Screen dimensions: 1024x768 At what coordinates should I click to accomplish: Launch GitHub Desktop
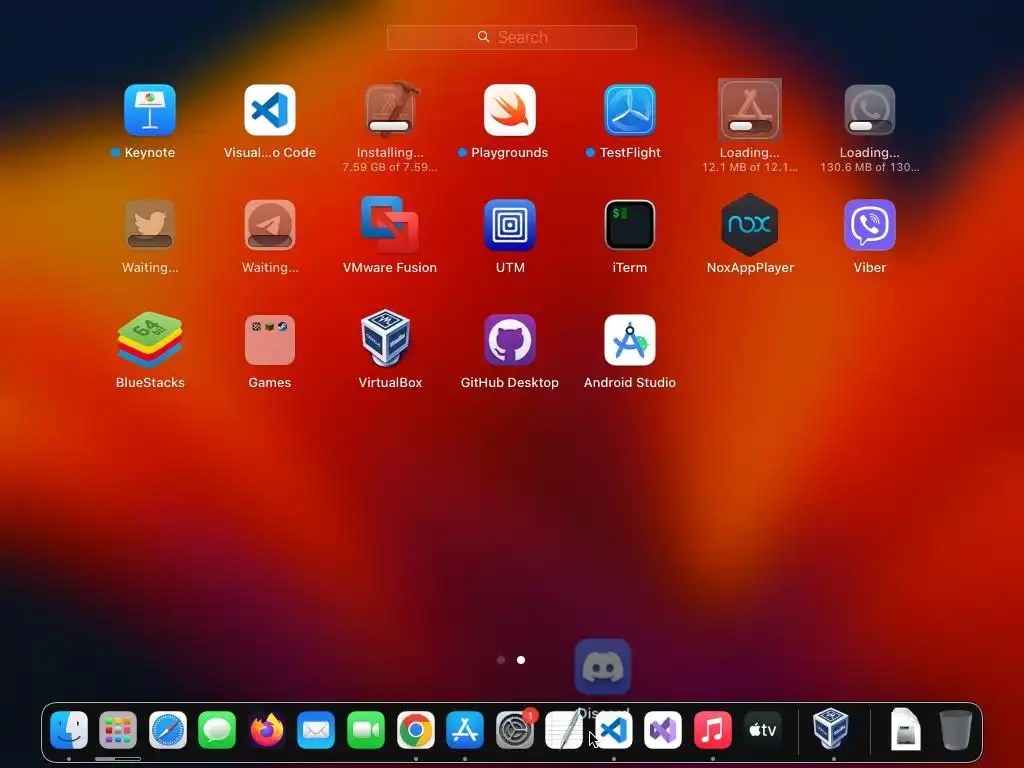point(509,340)
